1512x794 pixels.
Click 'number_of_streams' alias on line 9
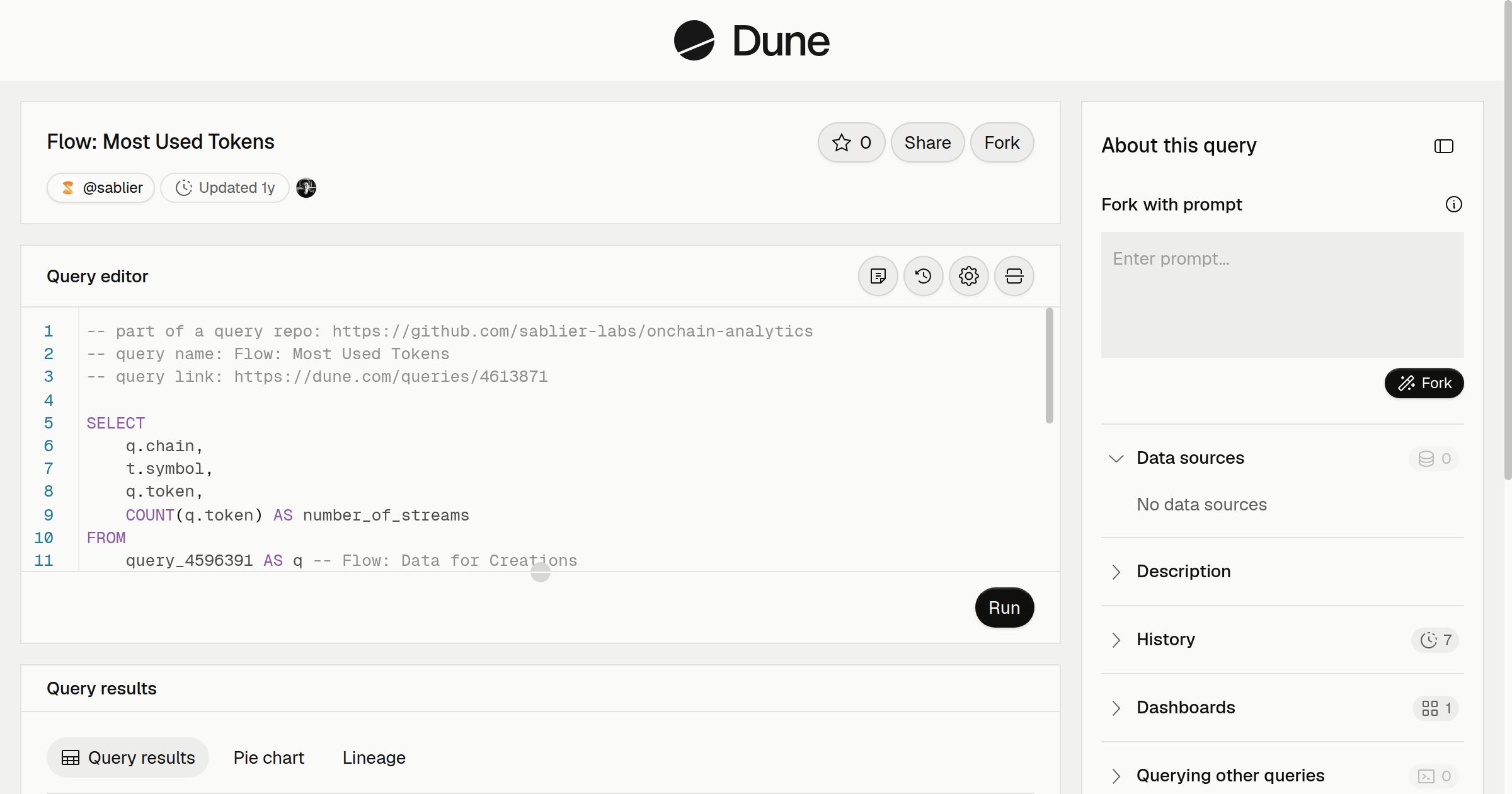coord(386,515)
